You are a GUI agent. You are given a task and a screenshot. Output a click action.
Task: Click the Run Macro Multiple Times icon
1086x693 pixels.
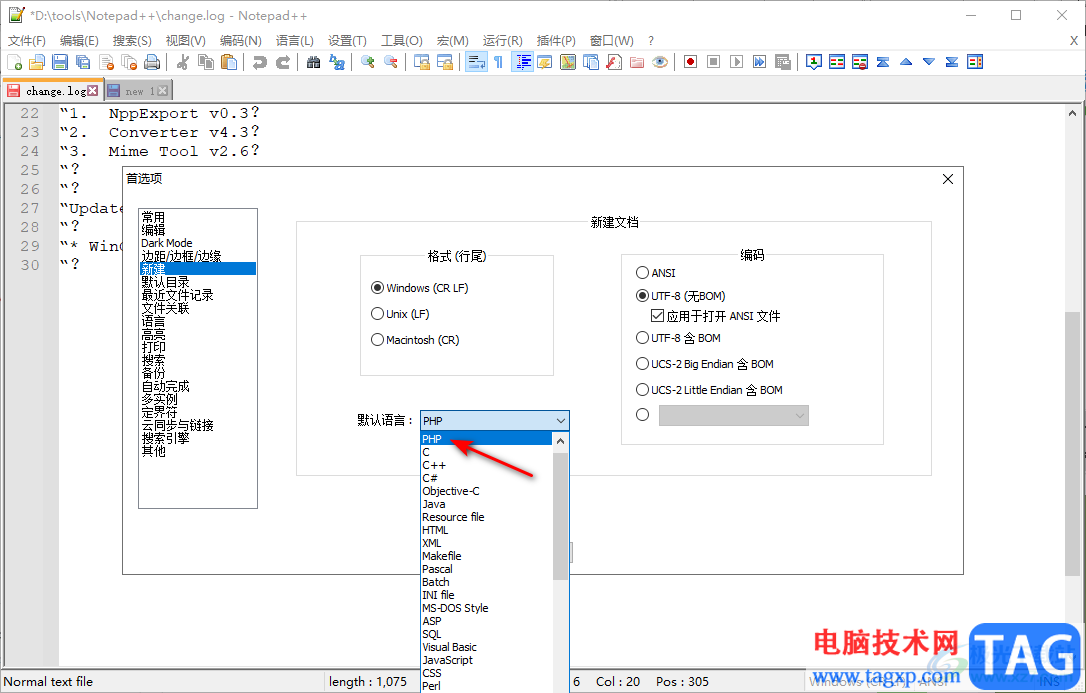pos(760,62)
